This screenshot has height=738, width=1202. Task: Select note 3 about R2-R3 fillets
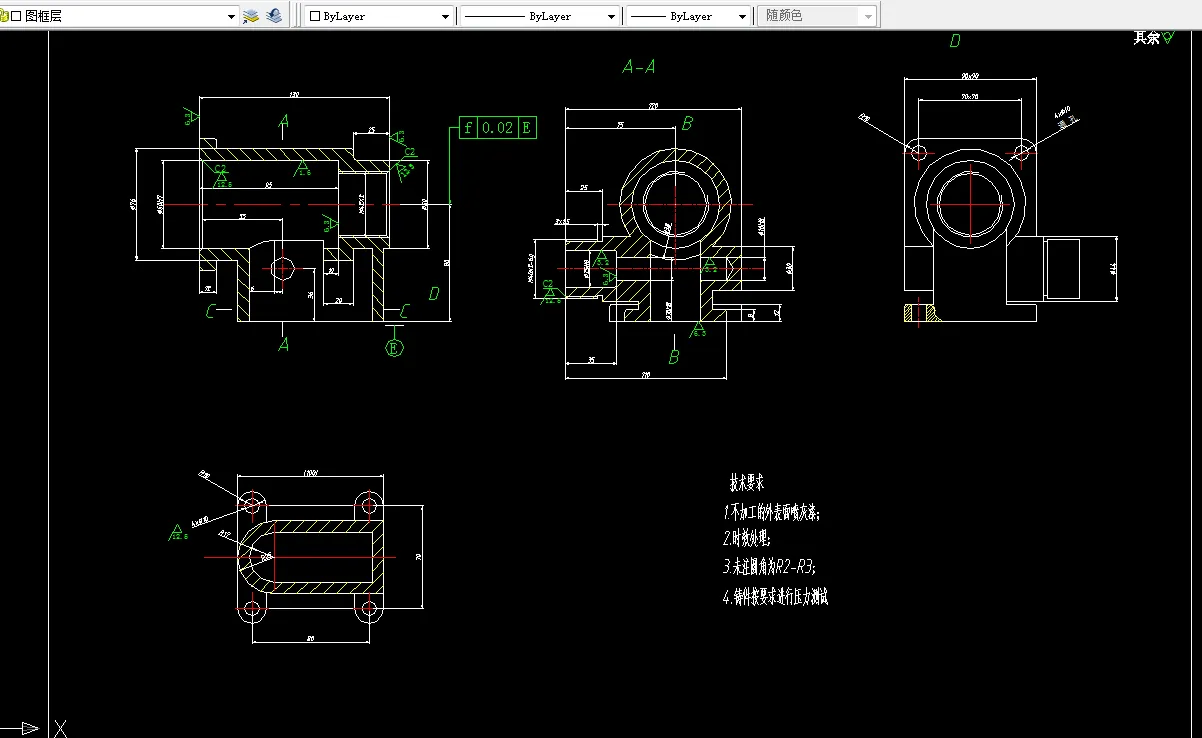pos(769,566)
